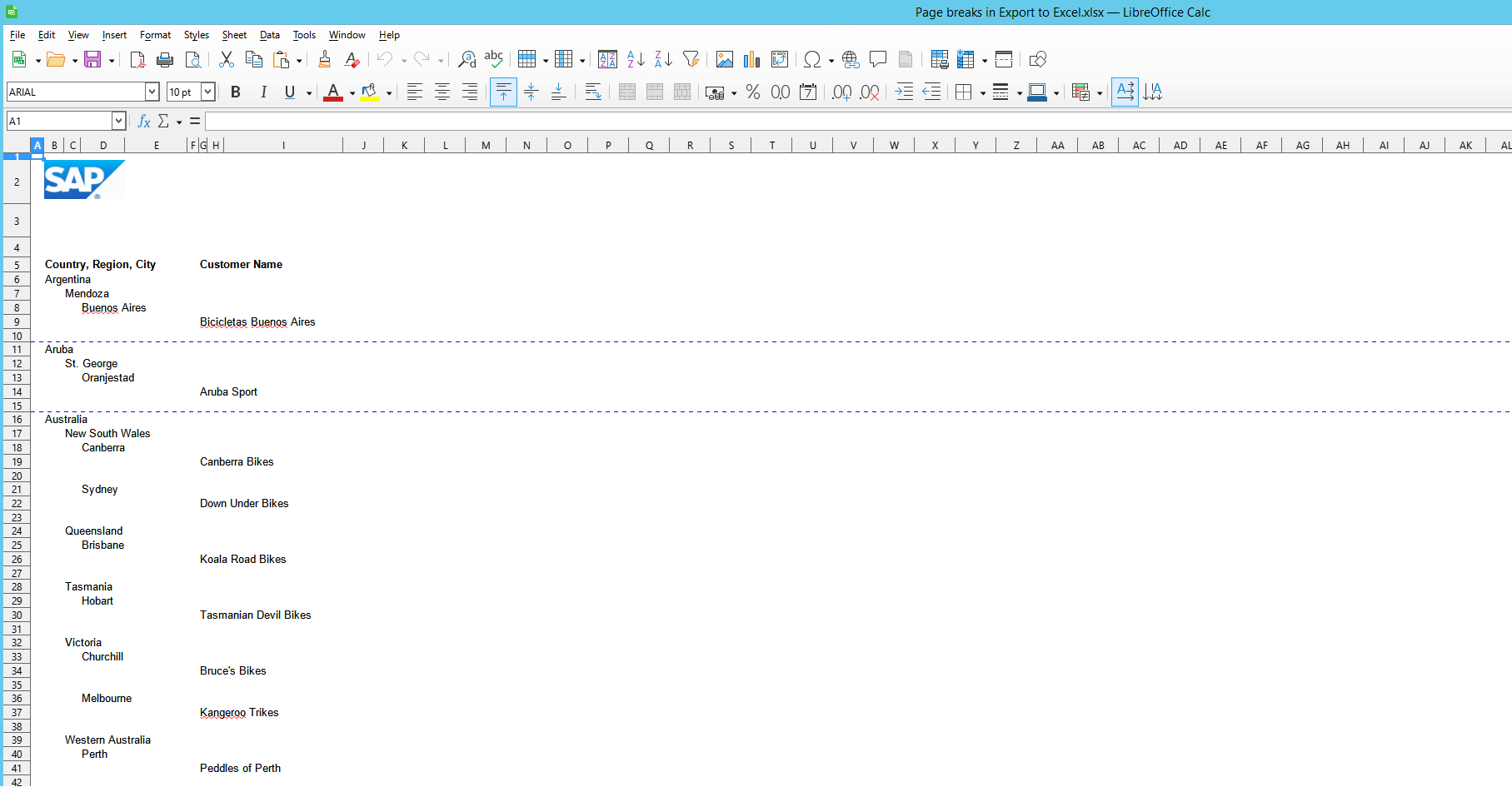Screen dimensions: 1512x787
Task: Click the Copy icon
Action: point(253,59)
